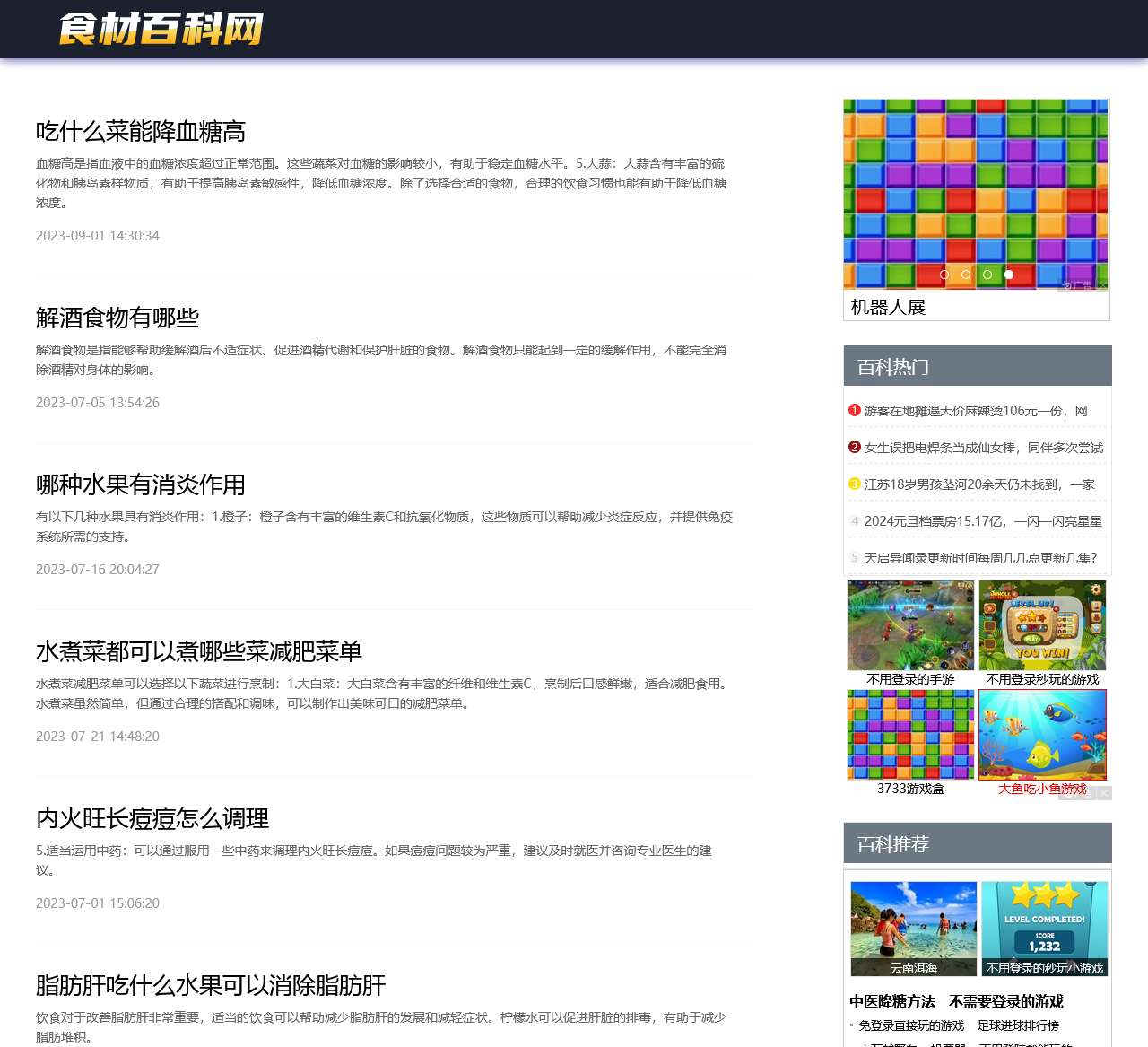The image size is (1148, 1047).
Task: Click the 机器人展 carousel caption
Action: pos(888,307)
